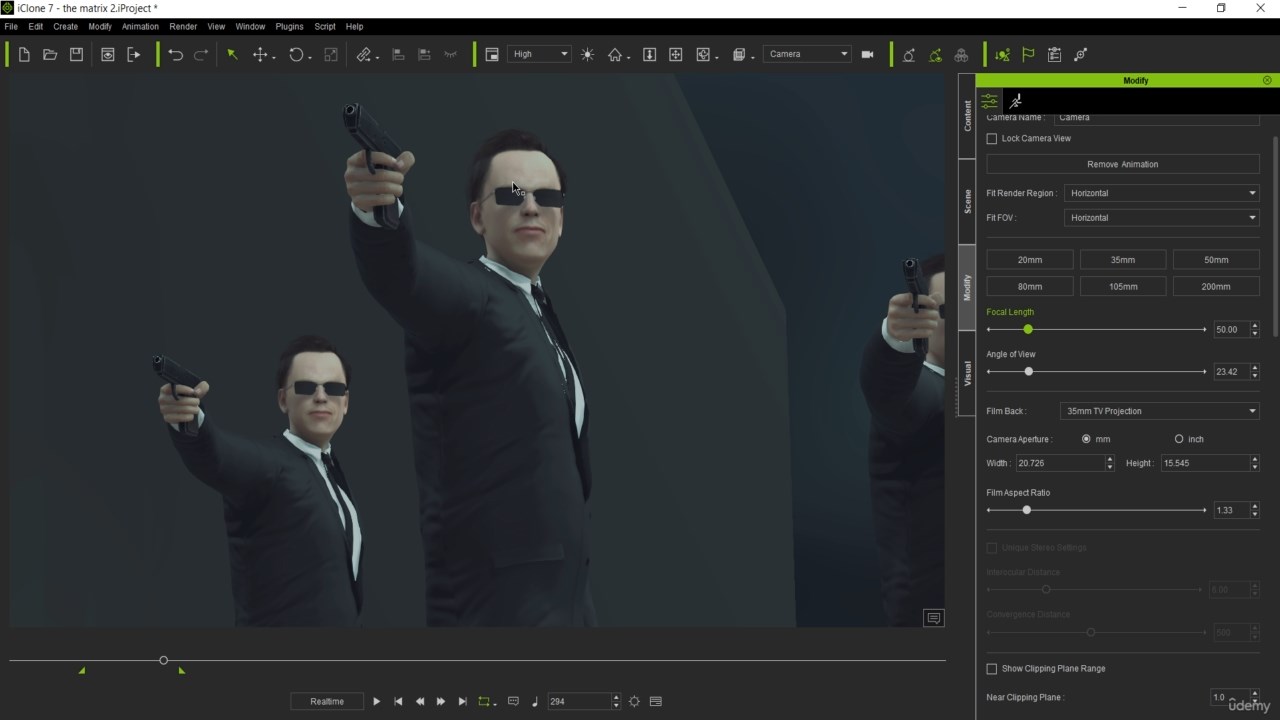Click the sun light toggle icon
1280x720 pixels.
click(587, 55)
